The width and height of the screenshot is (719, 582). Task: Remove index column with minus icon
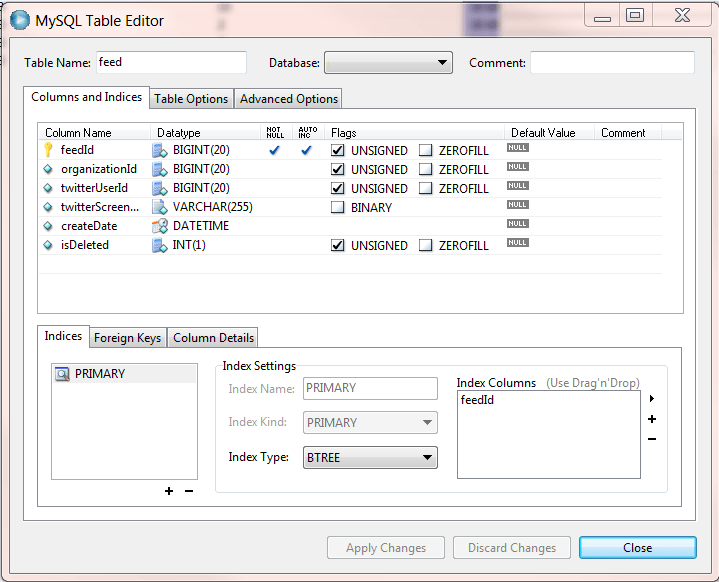652,439
